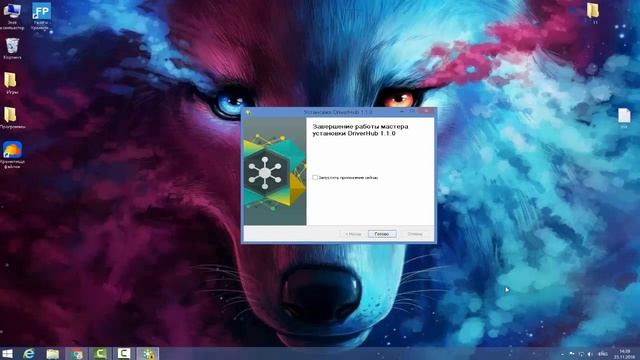Viewport: 640px width, 360px height.
Task: Click the DriverHub installer window icon in the title bar
Action: [247, 112]
